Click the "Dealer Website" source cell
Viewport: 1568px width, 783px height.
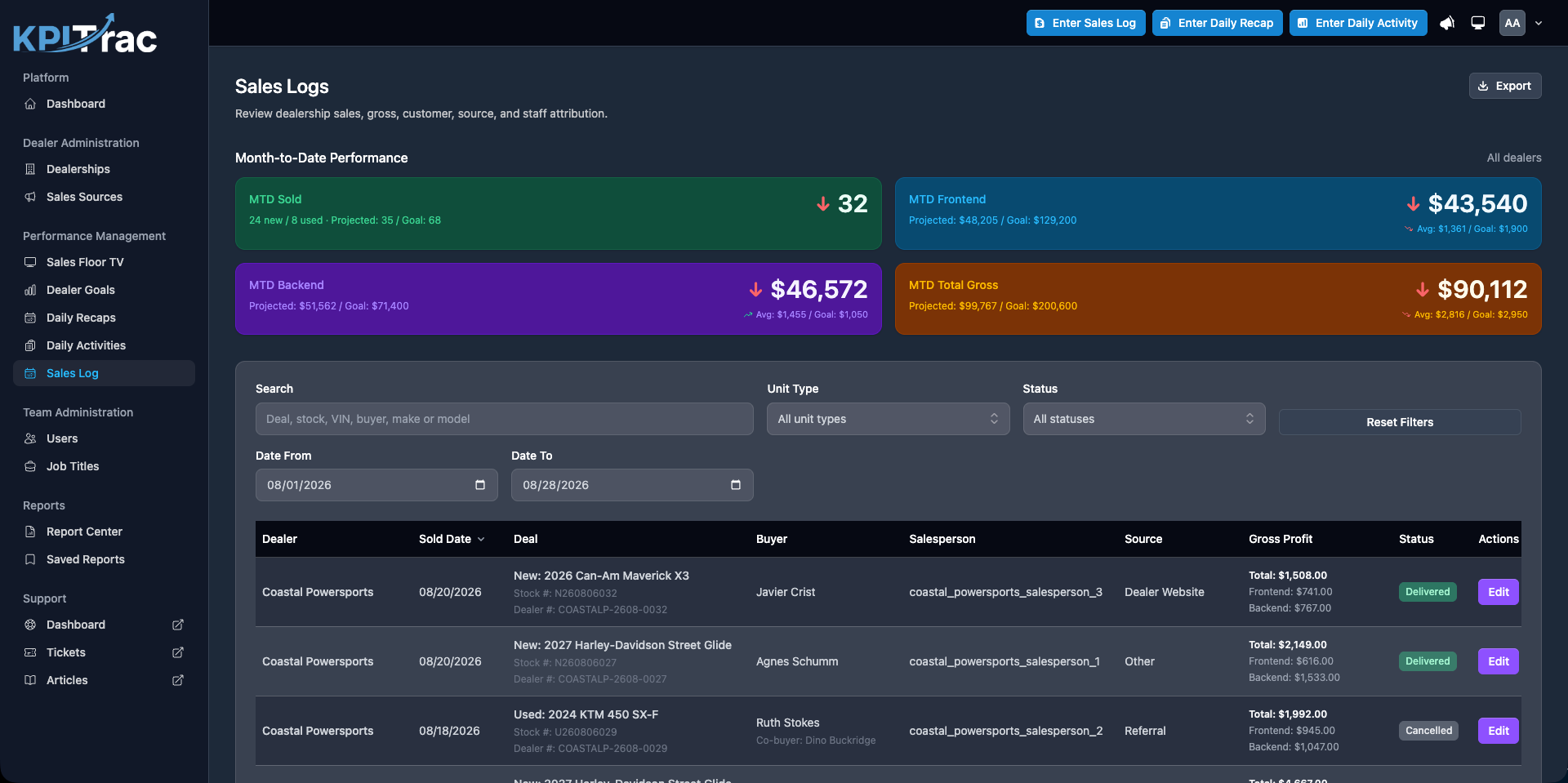(1165, 592)
